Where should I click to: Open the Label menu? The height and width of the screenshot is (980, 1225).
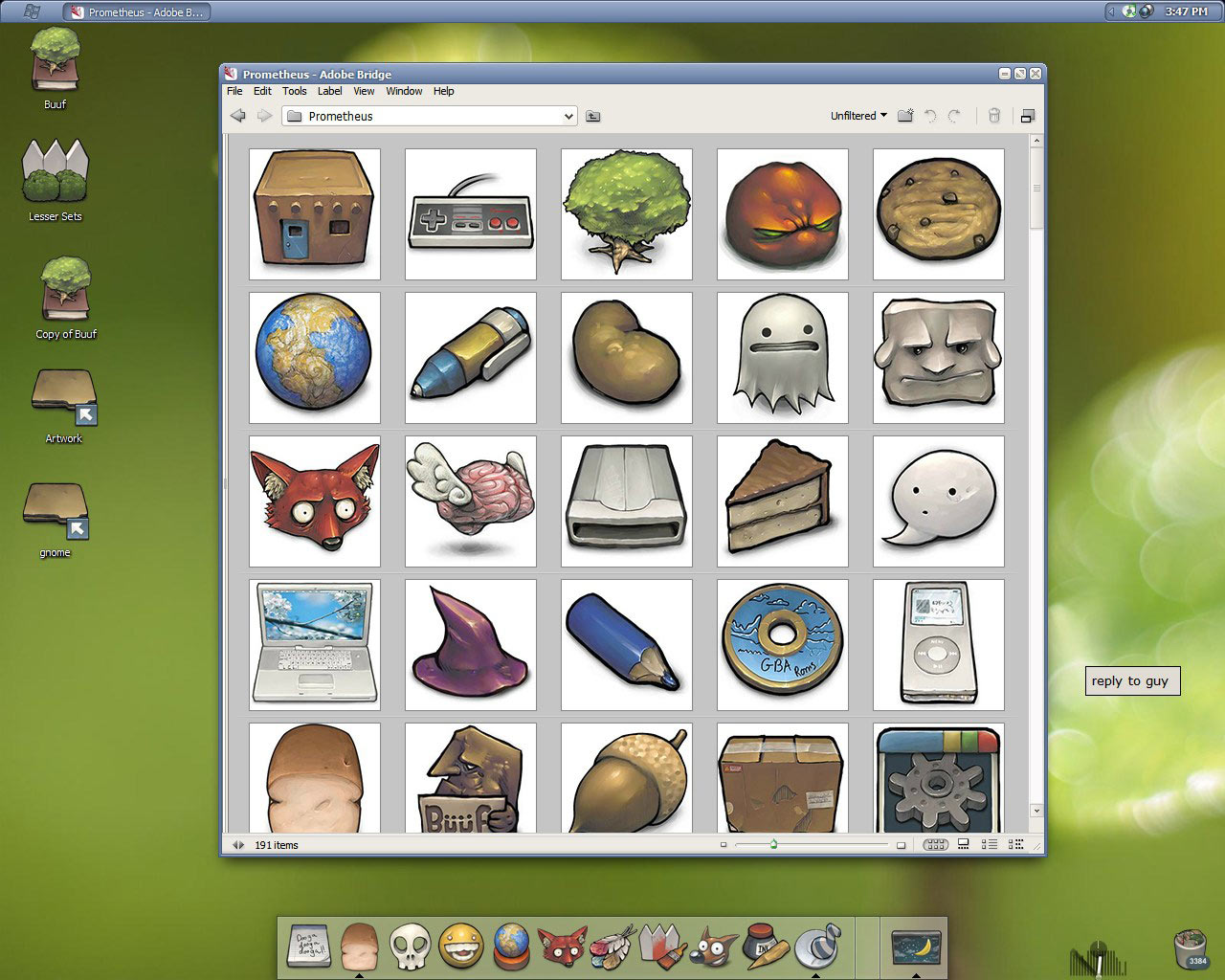click(330, 91)
